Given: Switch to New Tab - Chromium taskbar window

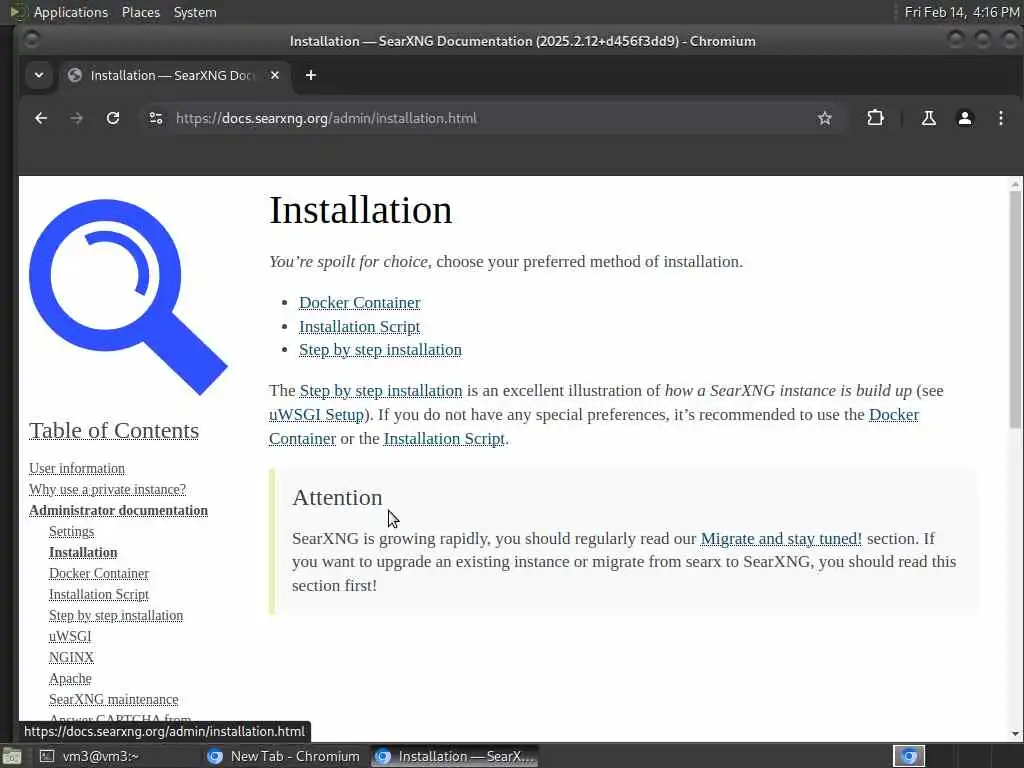Looking at the screenshot, I should click(283, 756).
